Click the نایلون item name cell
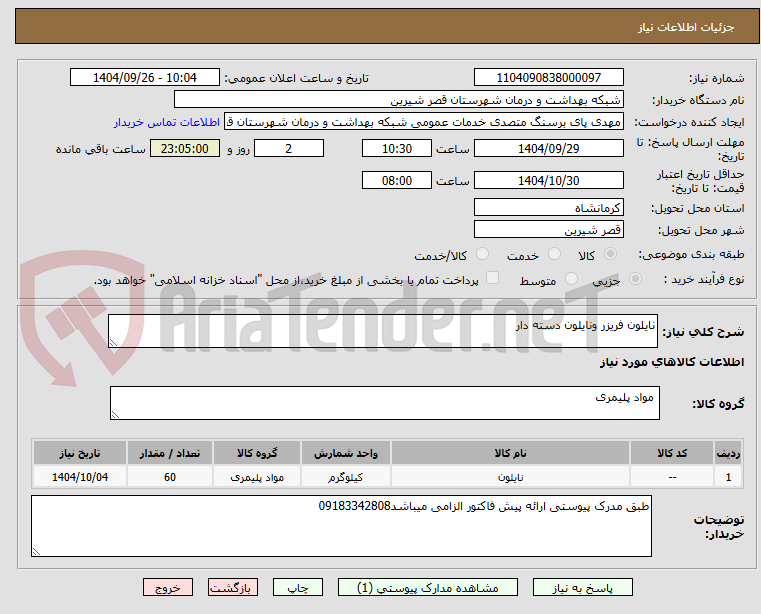 pyautogui.click(x=510, y=477)
